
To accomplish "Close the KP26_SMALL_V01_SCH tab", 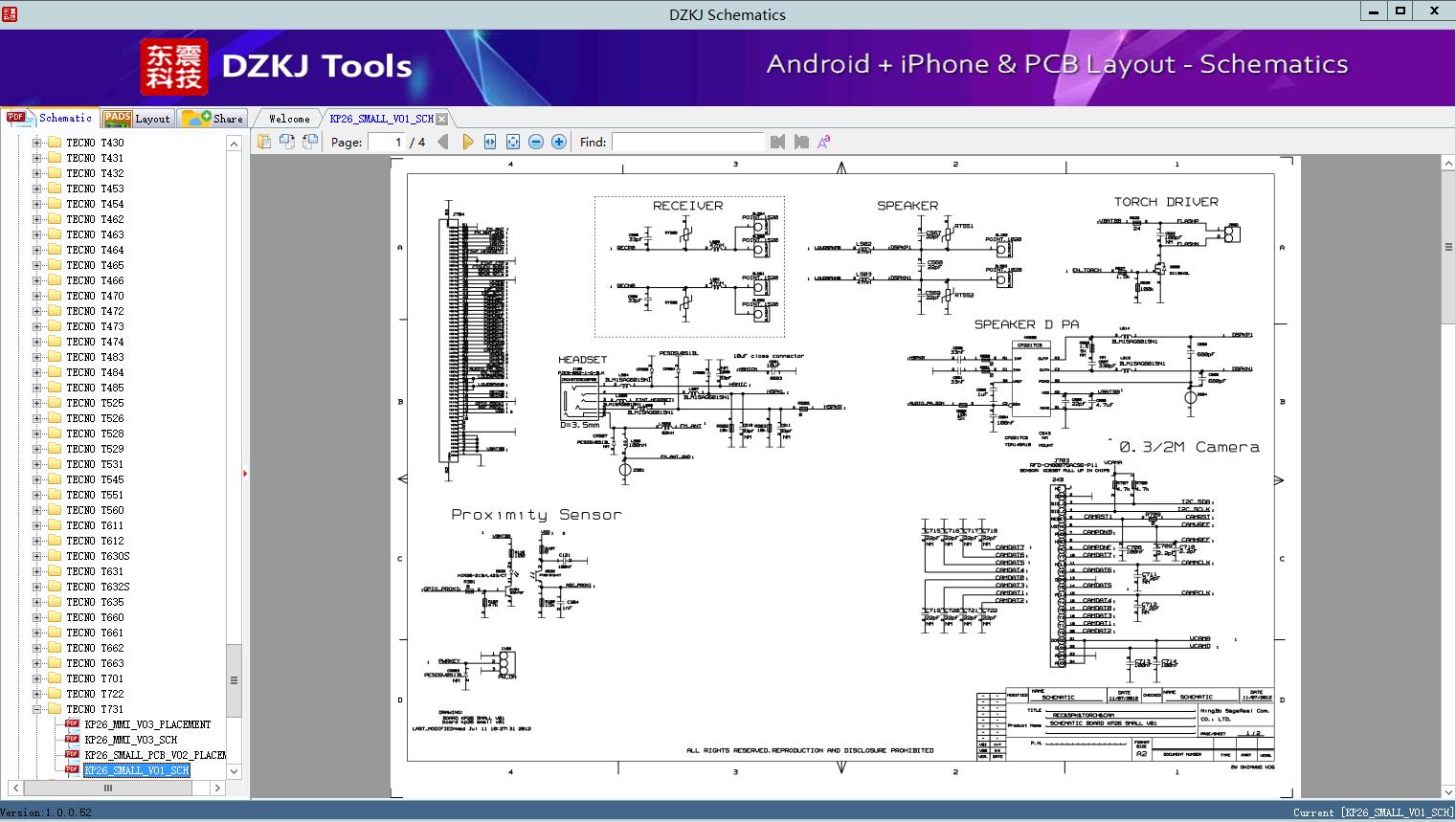I will pos(441,119).
